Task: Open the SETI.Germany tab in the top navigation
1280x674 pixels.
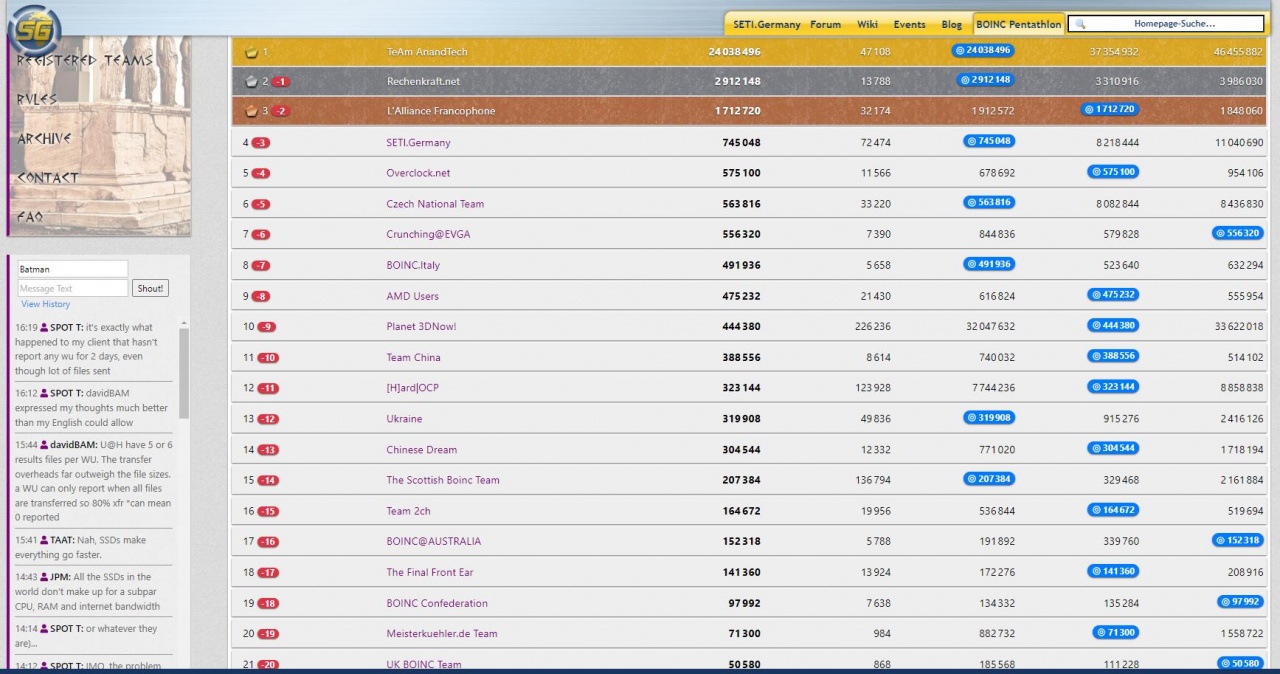Action: click(767, 25)
